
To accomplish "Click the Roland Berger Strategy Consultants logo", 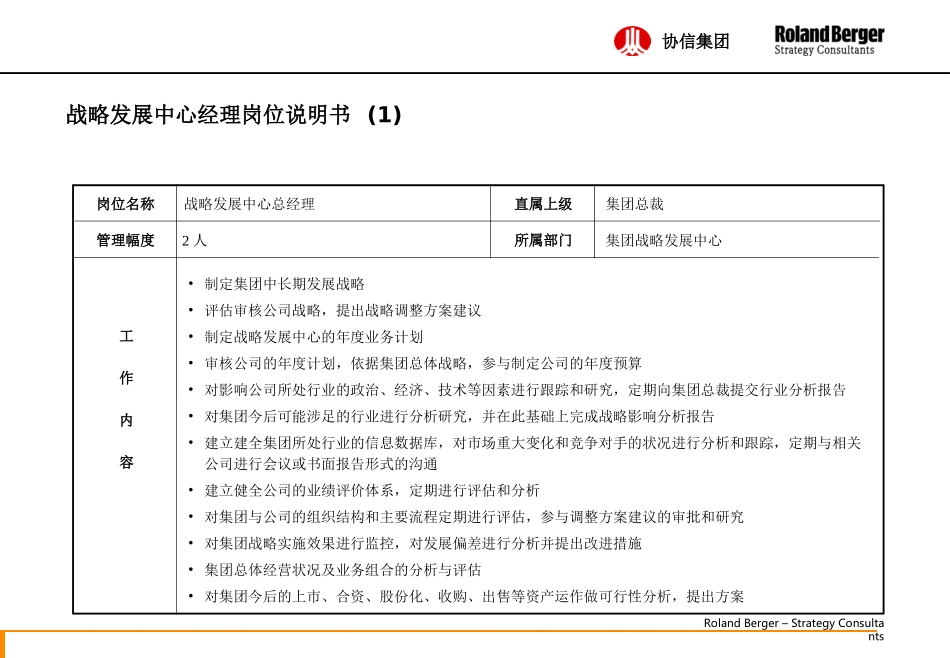I will click(829, 40).
